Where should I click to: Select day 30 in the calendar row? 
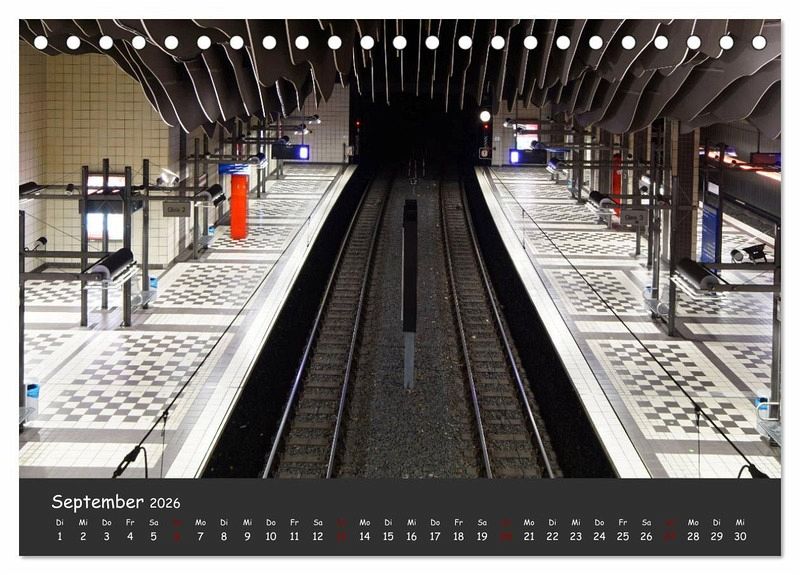pyautogui.click(x=740, y=536)
